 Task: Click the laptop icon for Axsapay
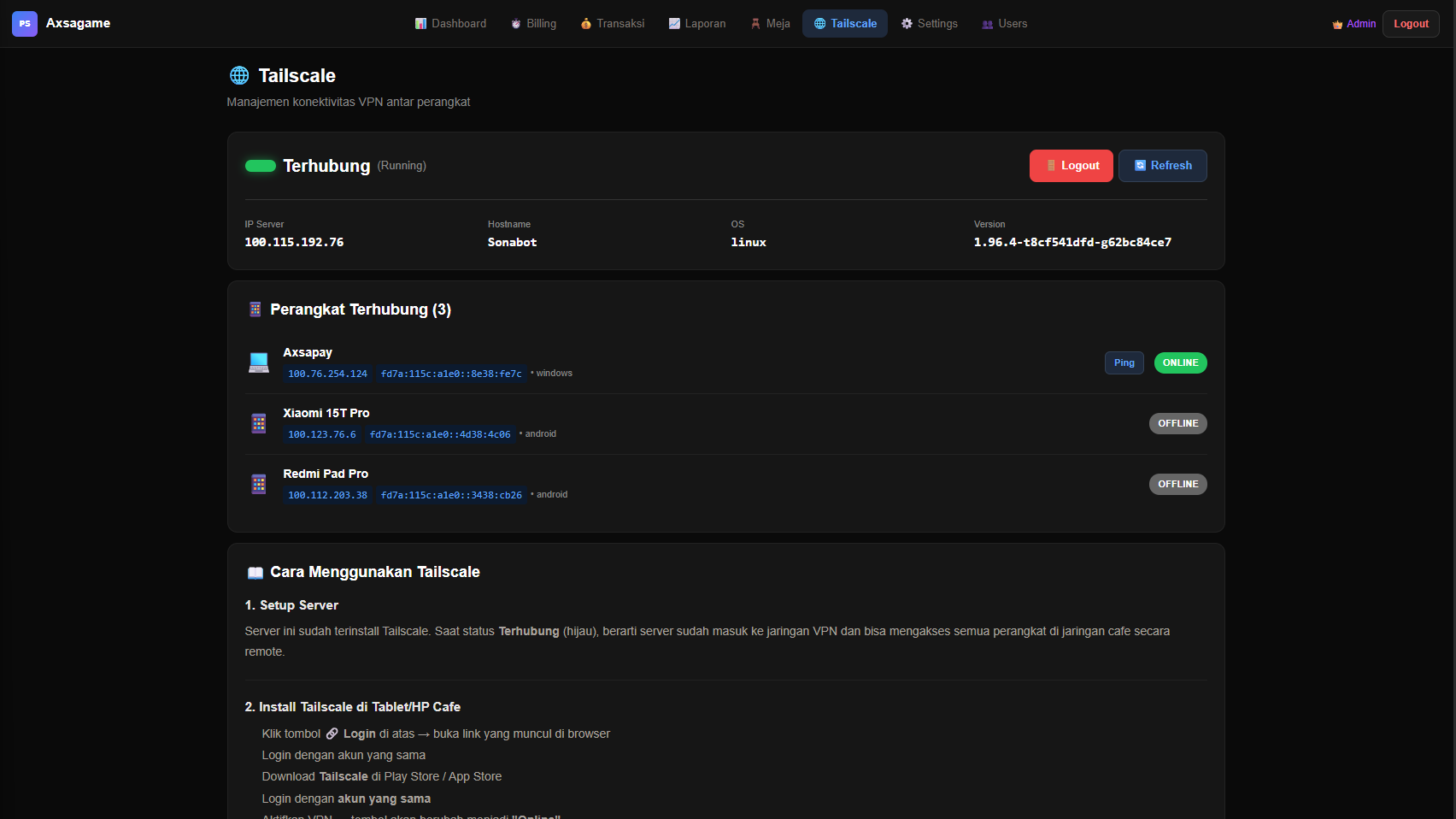pyautogui.click(x=259, y=362)
